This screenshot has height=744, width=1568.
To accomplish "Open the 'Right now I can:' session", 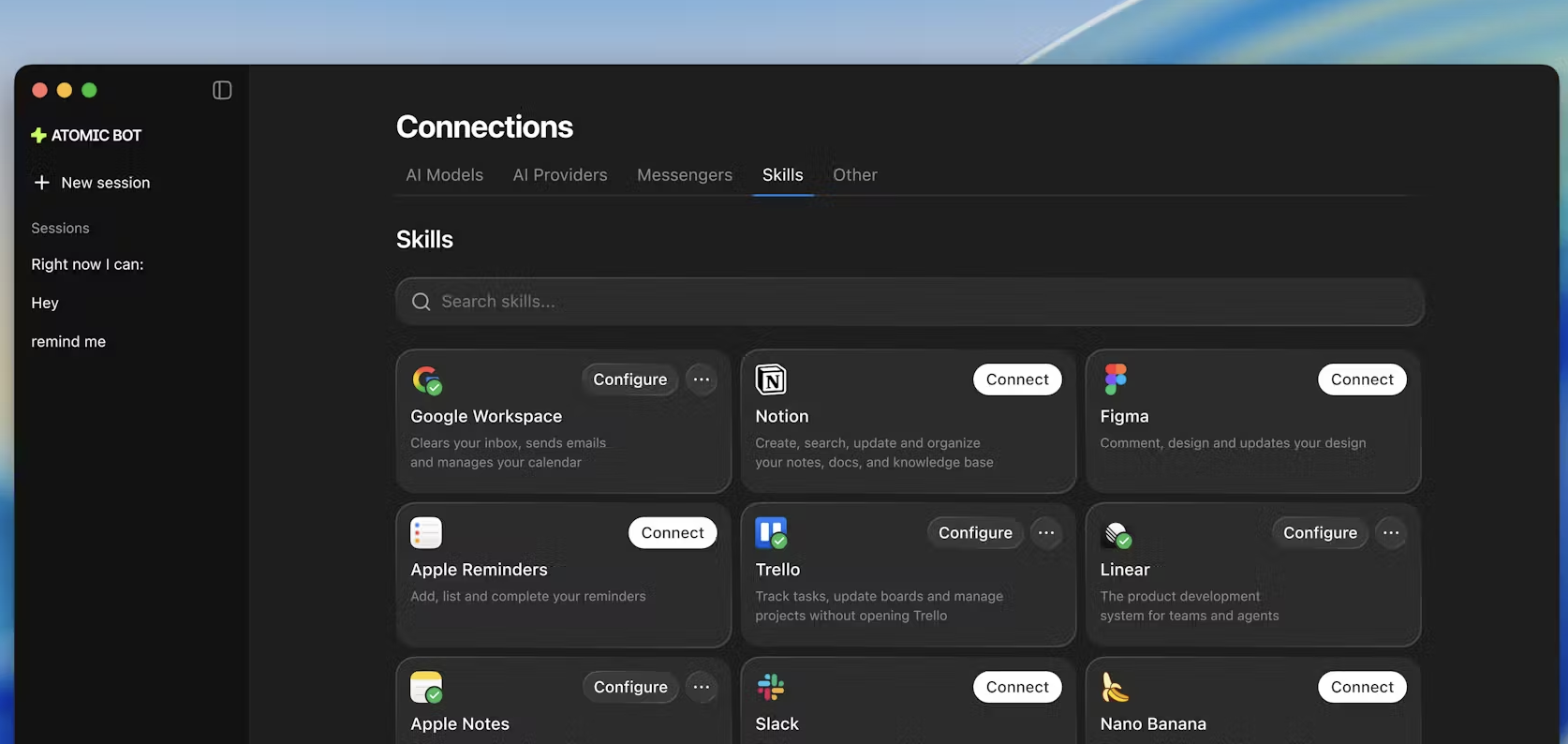I will [x=87, y=264].
